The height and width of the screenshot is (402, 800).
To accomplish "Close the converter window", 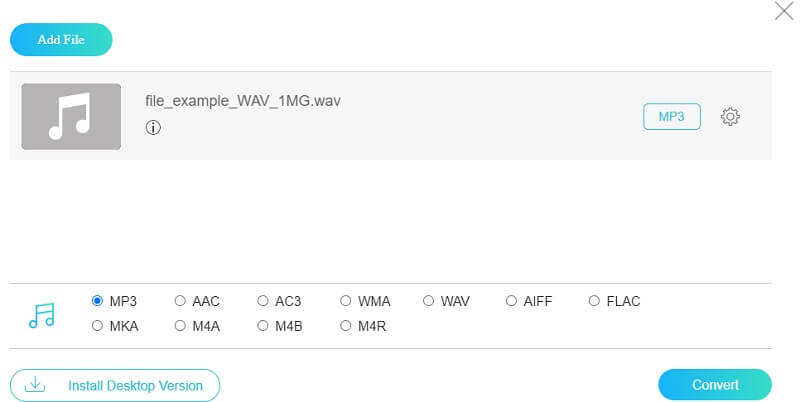I will (x=784, y=12).
